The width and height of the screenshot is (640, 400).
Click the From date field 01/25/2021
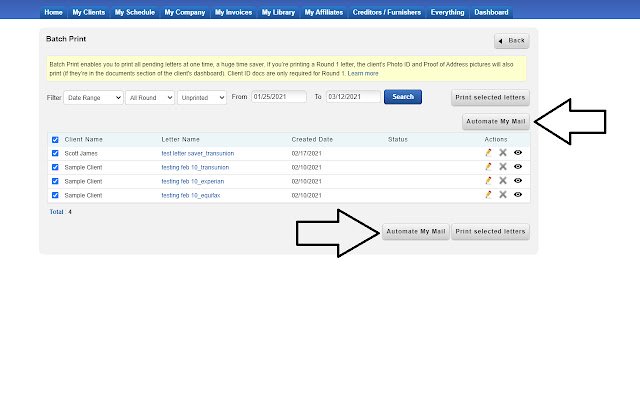coord(279,97)
